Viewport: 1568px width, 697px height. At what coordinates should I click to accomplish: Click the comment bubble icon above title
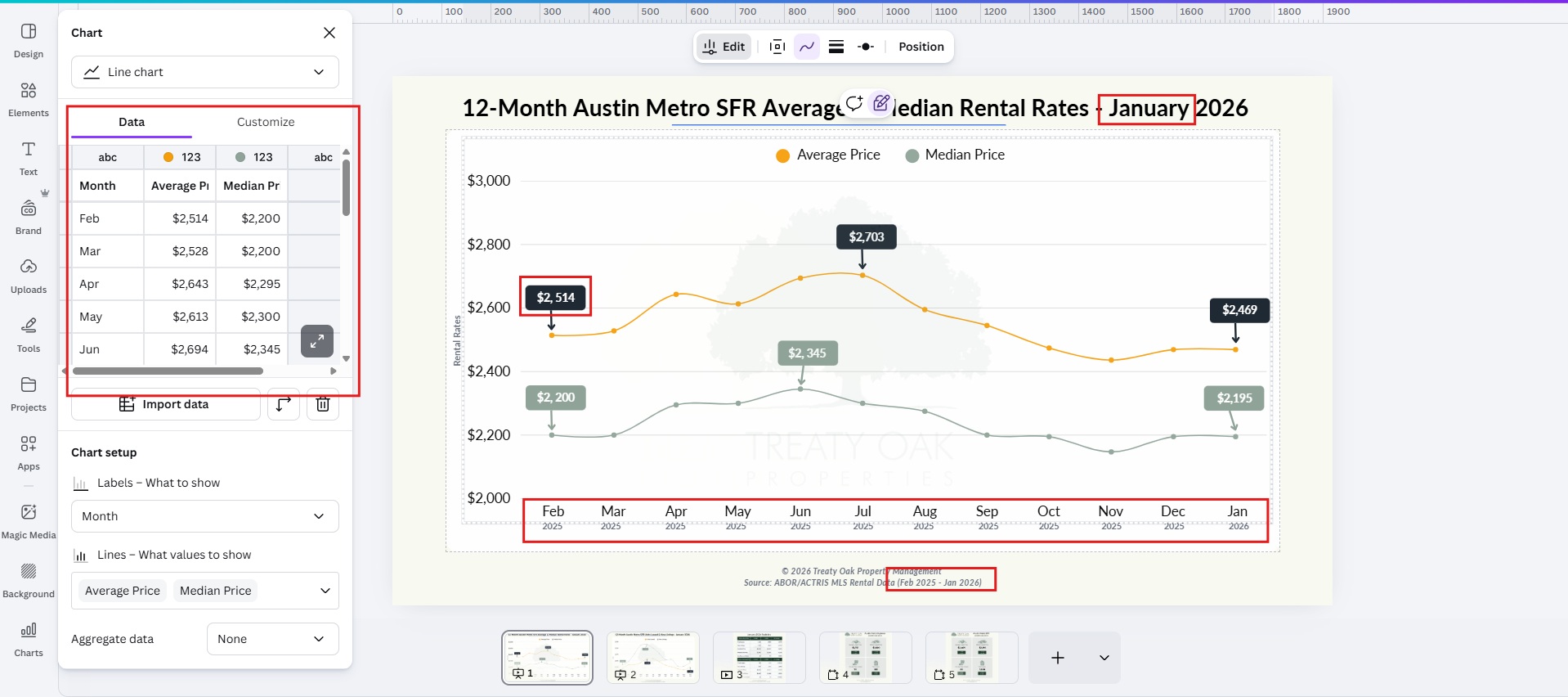coord(854,103)
